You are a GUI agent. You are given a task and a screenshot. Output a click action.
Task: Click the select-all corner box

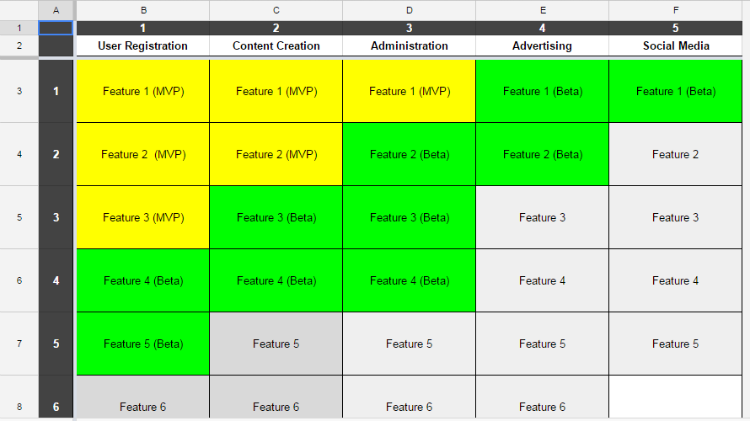tap(19, 9)
